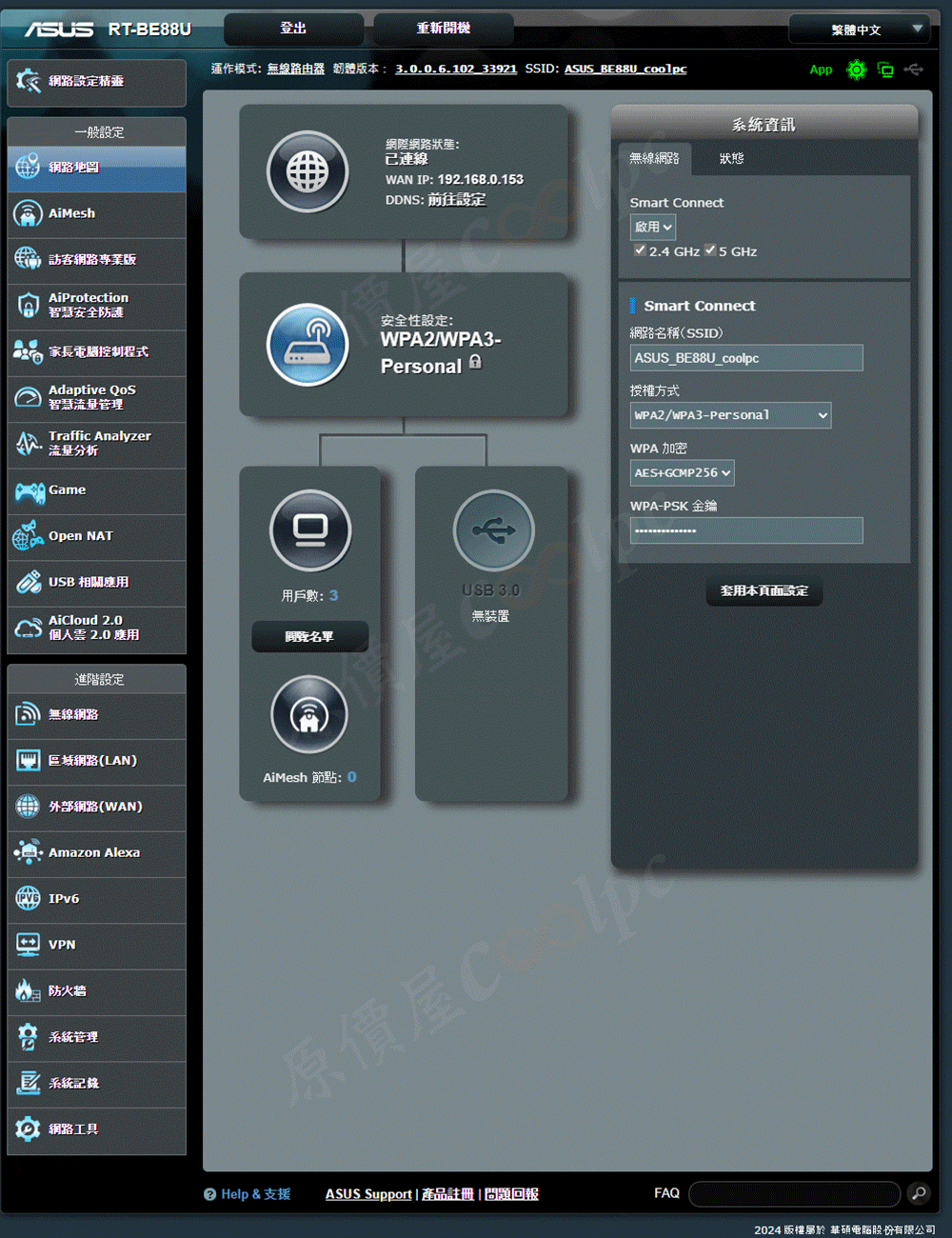Click the DDNS 前往設定 link
Viewport: 952px width, 1238px height.
[457, 199]
